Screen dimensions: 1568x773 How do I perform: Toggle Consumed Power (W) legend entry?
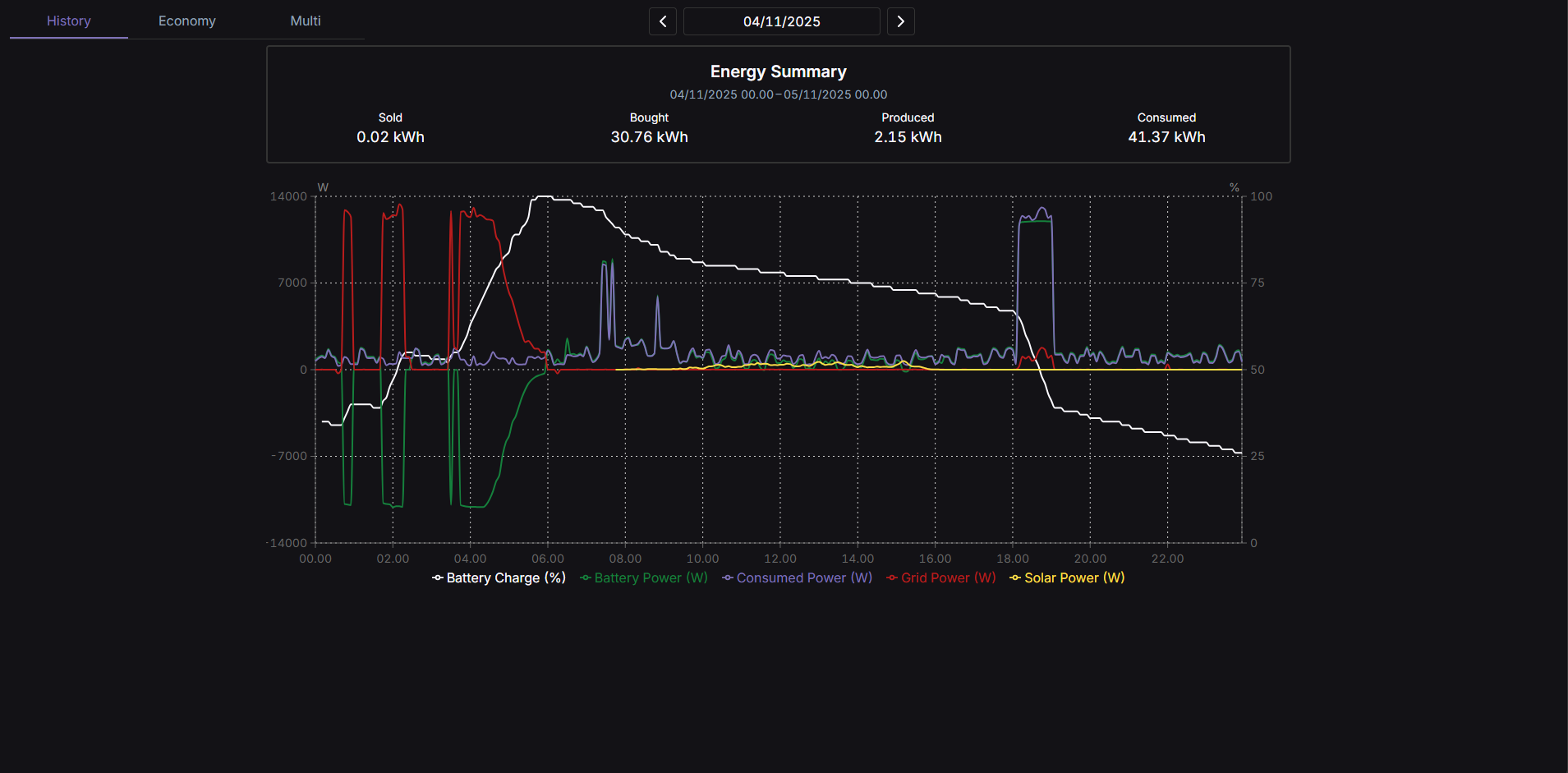pos(804,577)
